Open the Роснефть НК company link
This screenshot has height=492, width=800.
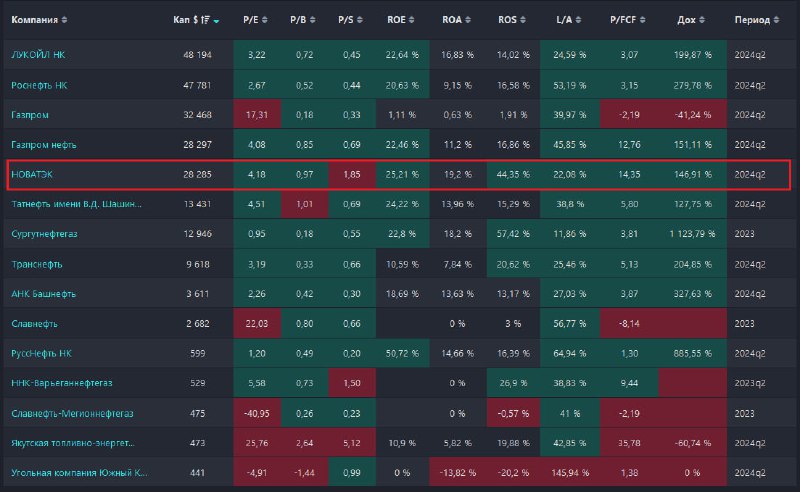pos(39,85)
